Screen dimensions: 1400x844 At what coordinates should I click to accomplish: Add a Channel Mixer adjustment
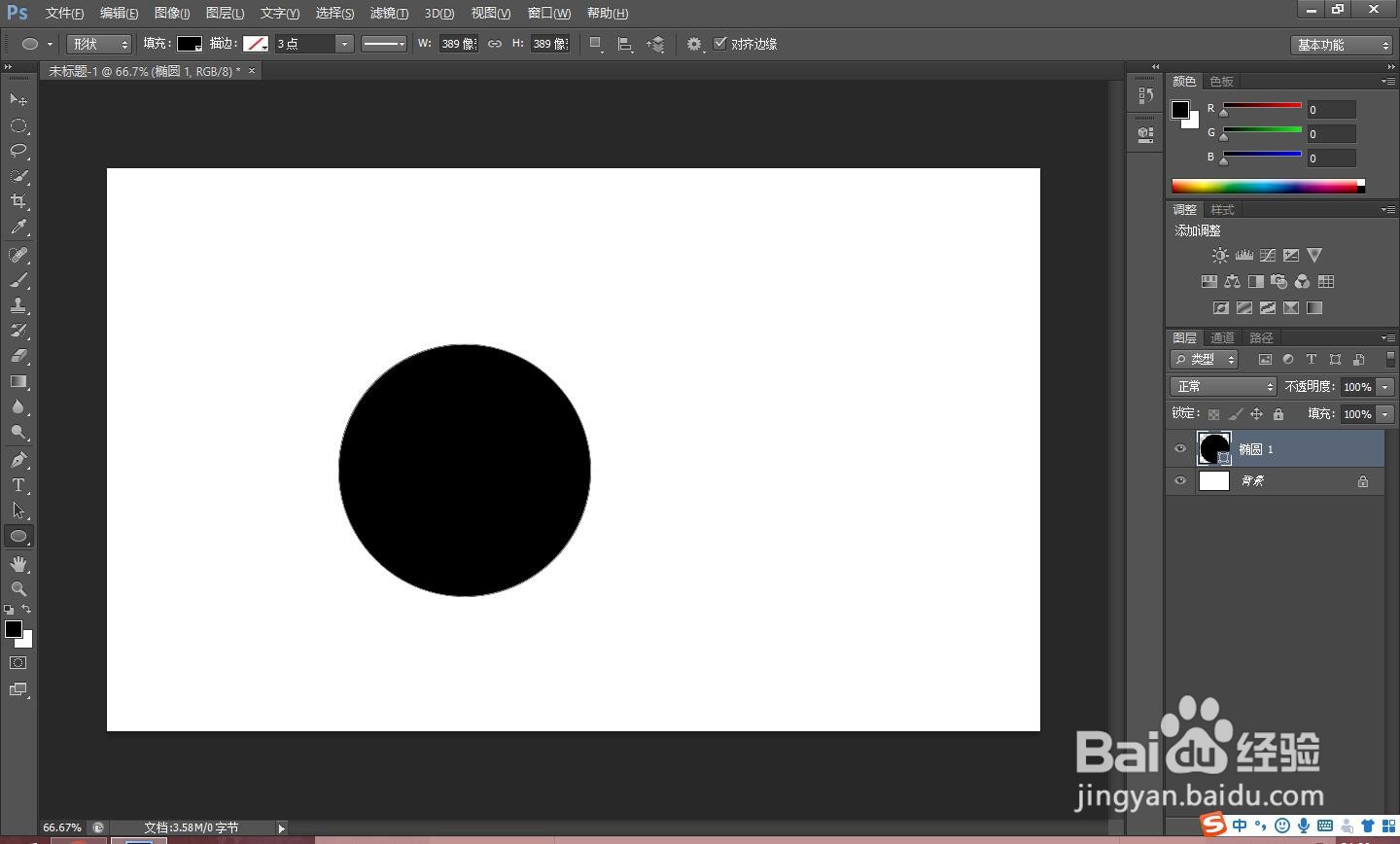coord(1303,282)
